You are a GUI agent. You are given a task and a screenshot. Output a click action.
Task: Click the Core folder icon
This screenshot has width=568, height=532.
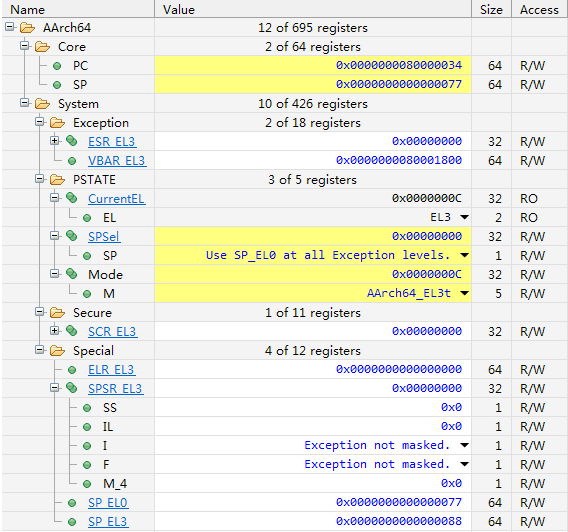click(x=42, y=46)
